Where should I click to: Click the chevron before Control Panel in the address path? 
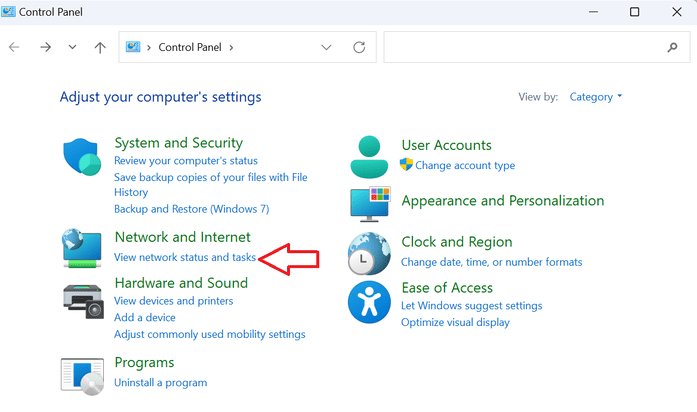149,48
